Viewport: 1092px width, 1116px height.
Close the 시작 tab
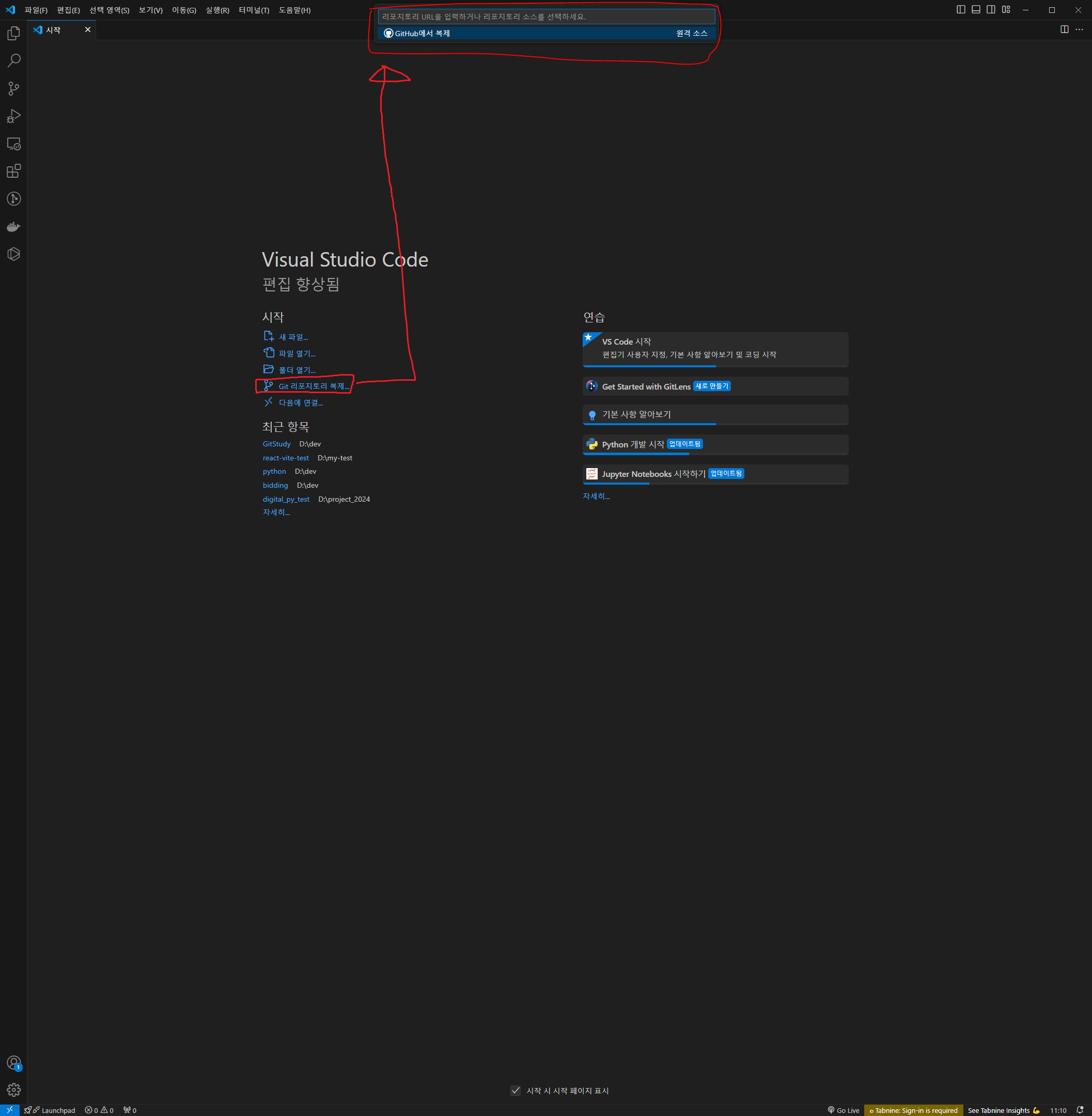88,30
